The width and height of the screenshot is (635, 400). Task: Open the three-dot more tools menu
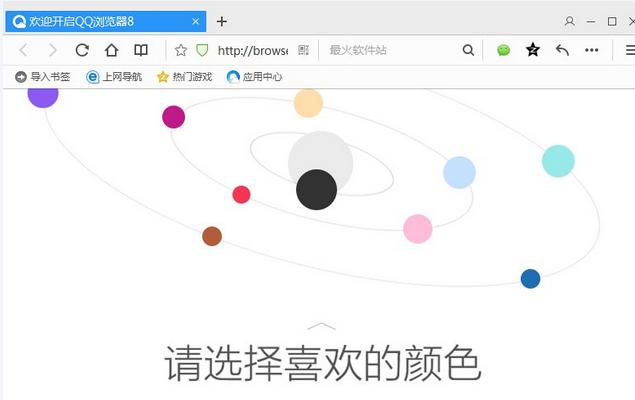pyautogui.click(x=592, y=50)
